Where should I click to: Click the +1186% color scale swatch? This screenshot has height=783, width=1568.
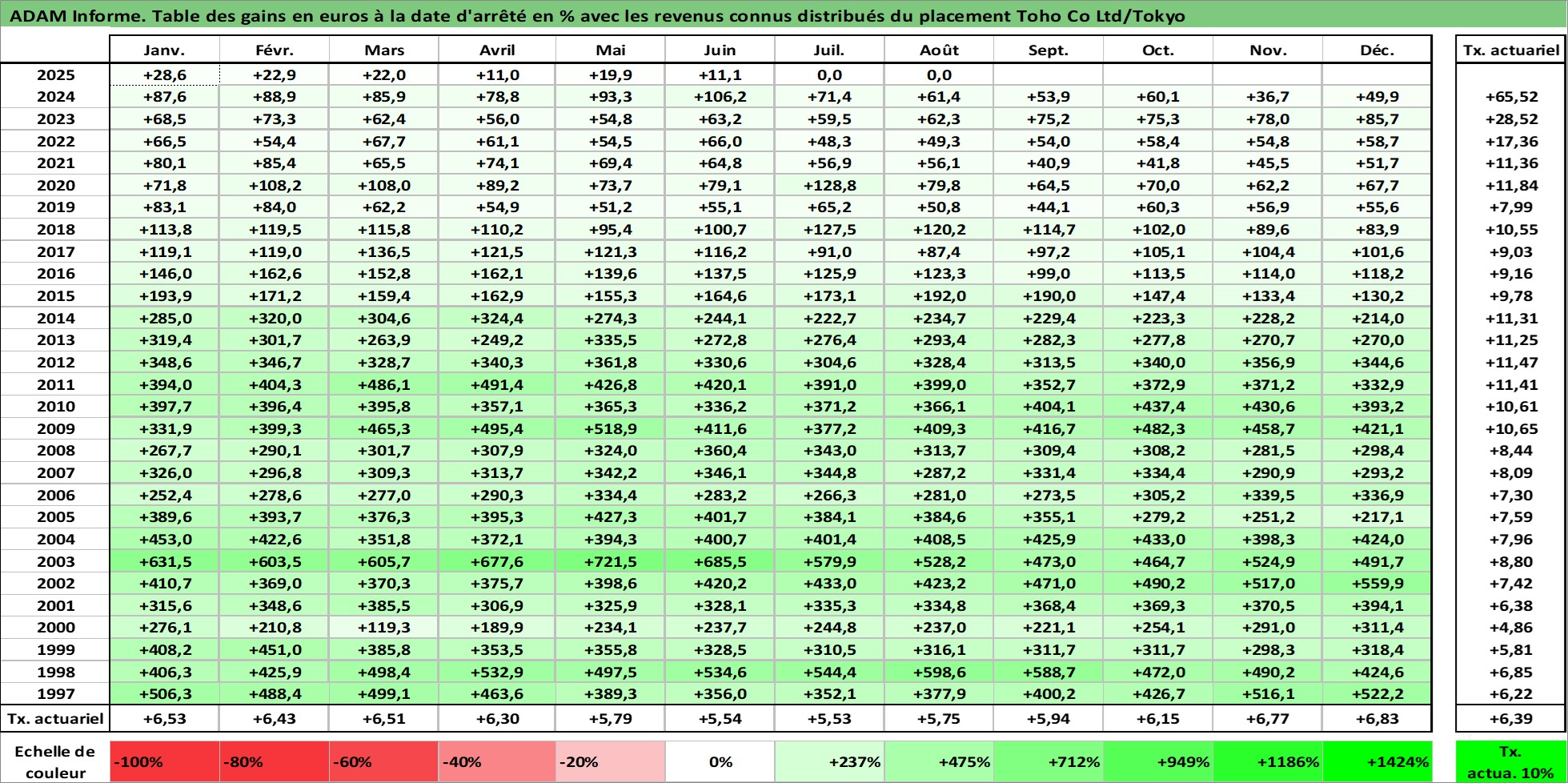click(x=1268, y=762)
